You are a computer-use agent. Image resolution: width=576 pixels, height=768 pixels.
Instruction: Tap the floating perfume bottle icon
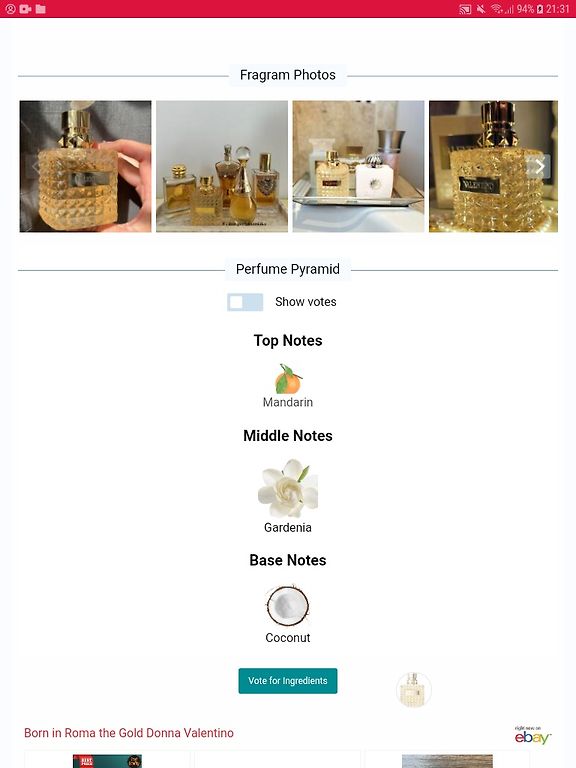(x=413, y=689)
